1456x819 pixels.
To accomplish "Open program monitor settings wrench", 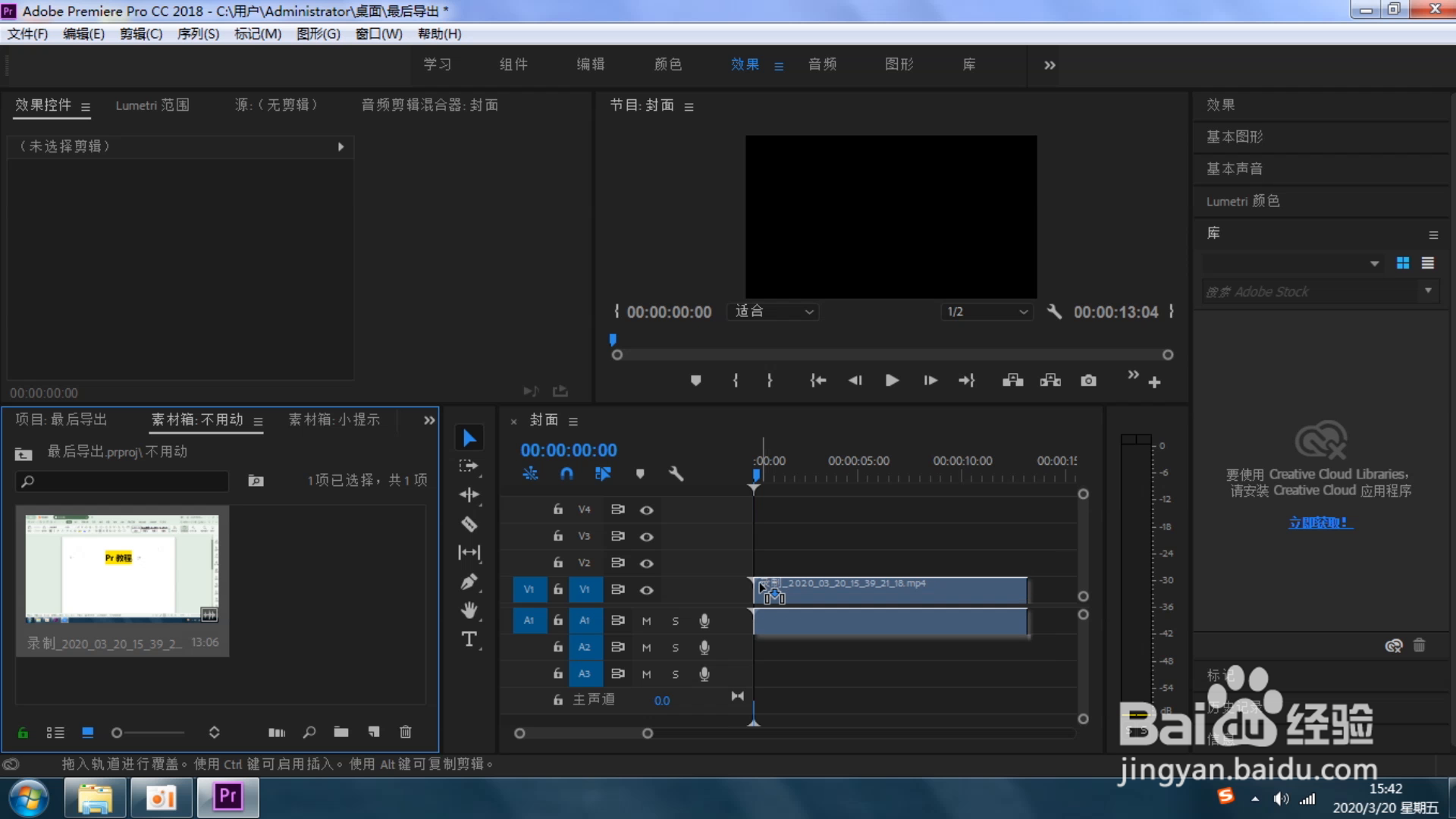I will pos(1054,312).
